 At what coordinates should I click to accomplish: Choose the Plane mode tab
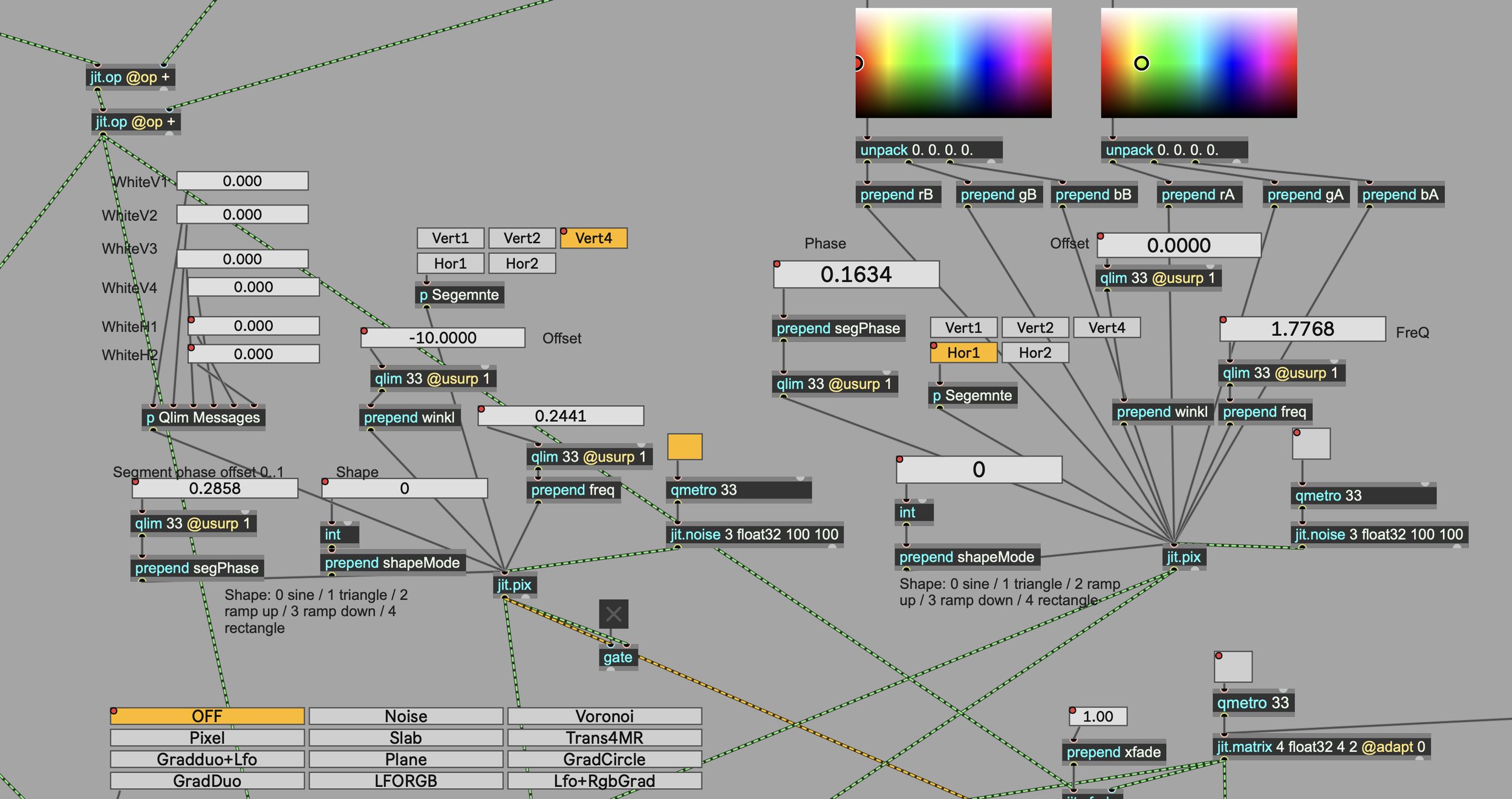406,760
